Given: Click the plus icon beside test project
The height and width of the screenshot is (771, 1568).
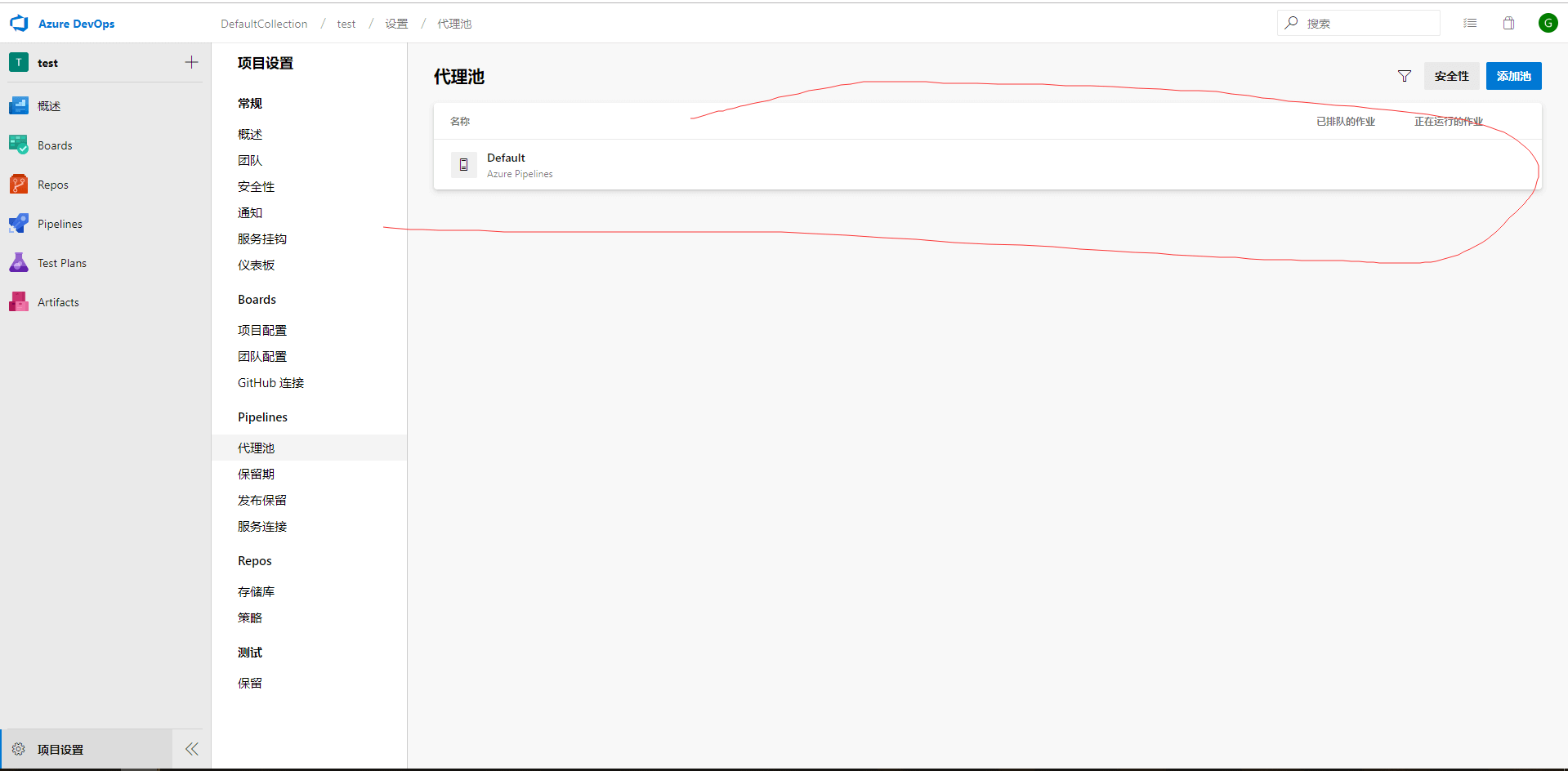Looking at the screenshot, I should [191, 63].
